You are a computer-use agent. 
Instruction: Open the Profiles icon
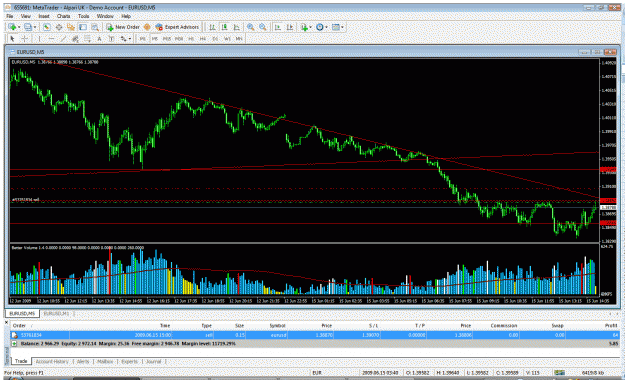[28, 27]
